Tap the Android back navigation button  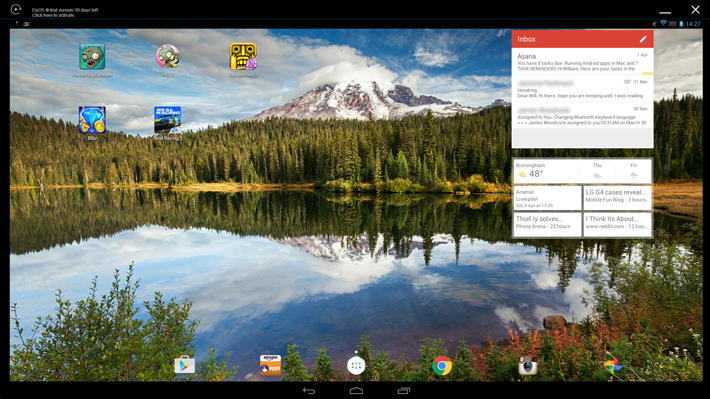(x=309, y=391)
